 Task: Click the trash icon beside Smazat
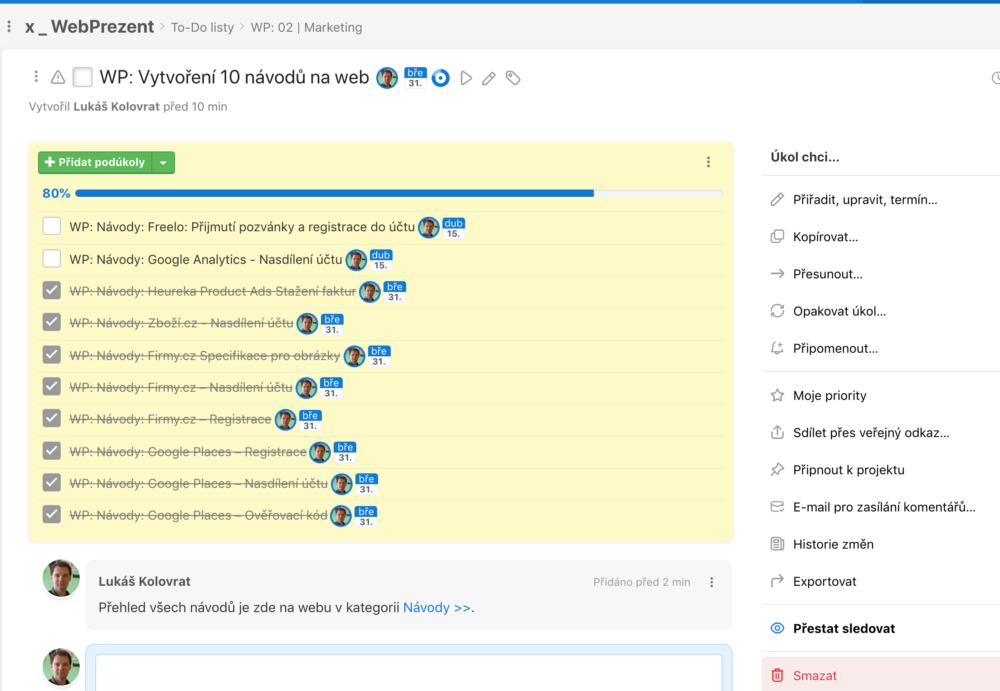(777, 676)
